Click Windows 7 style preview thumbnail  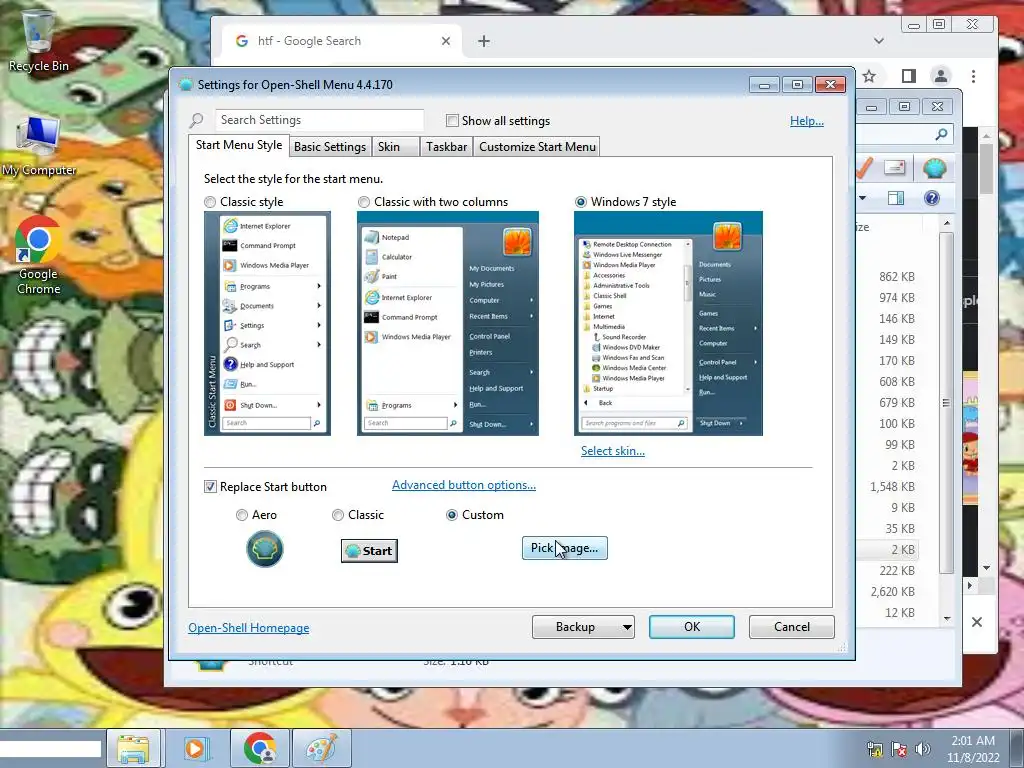pos(668,323)
